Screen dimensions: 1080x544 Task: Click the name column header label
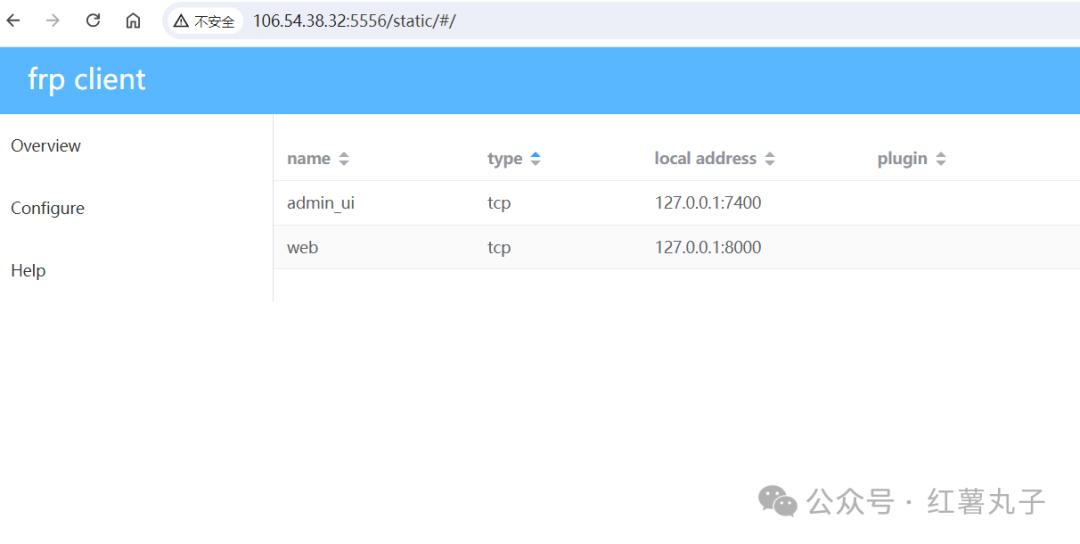coord(309,159)
